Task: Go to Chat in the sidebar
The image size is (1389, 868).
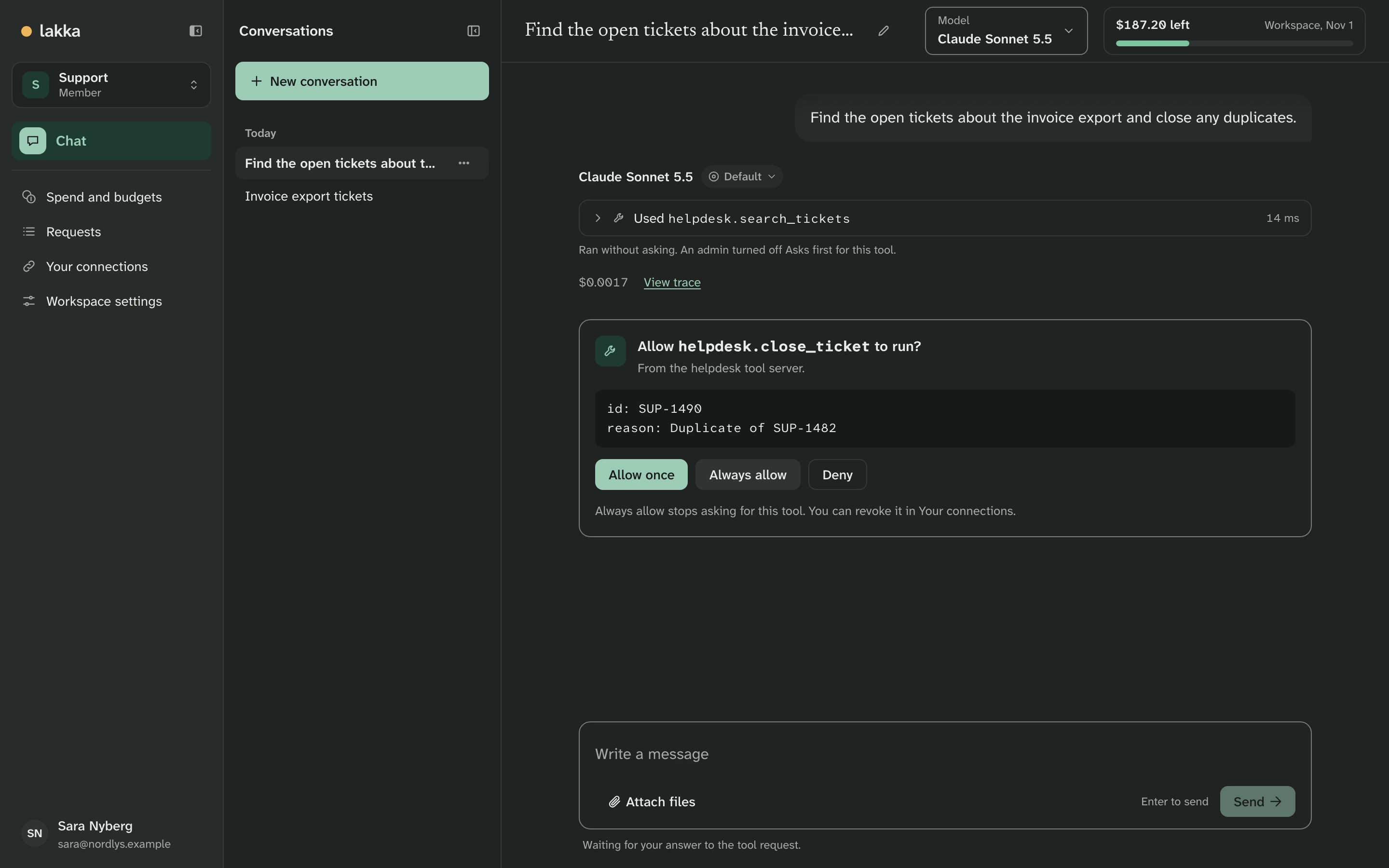Action: (111, 141)
